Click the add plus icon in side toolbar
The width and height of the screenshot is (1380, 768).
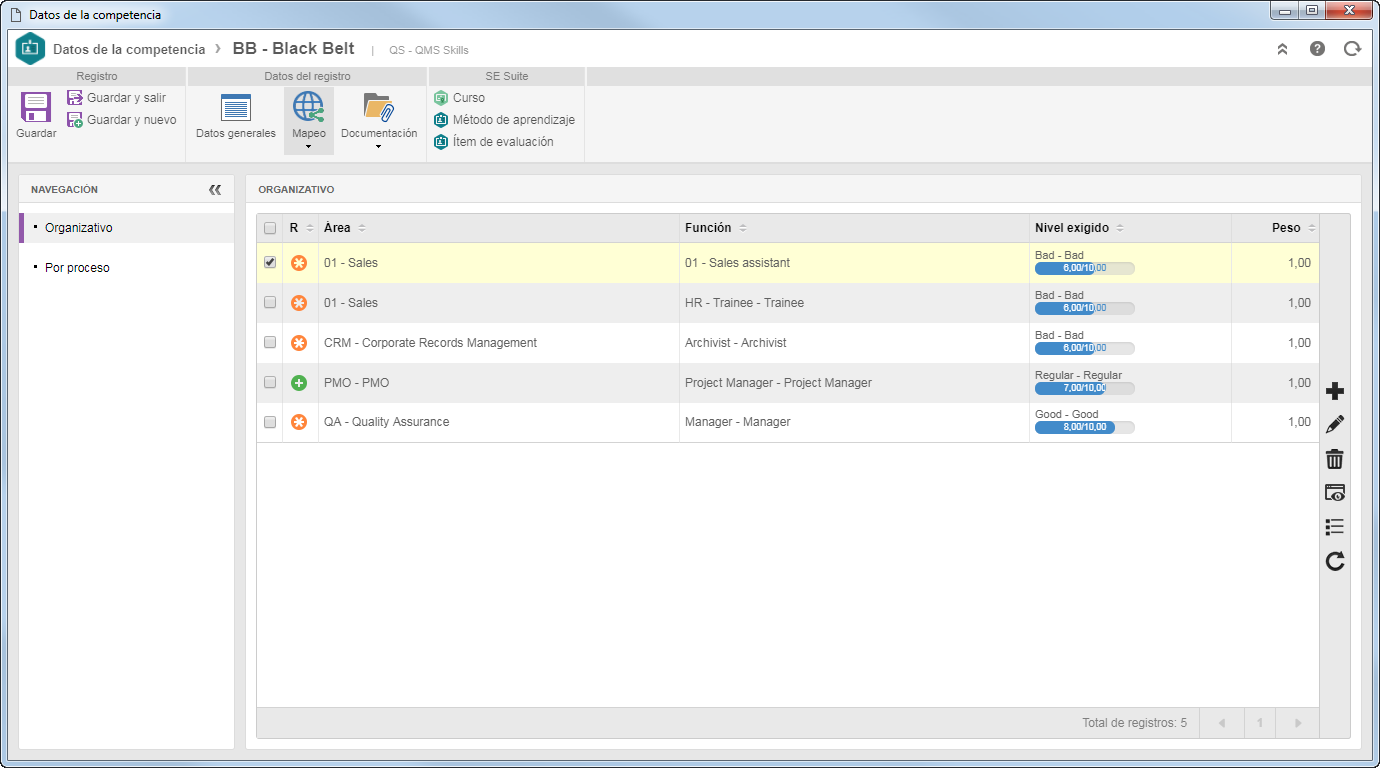pyautogui.click(x=1335, y=391)
